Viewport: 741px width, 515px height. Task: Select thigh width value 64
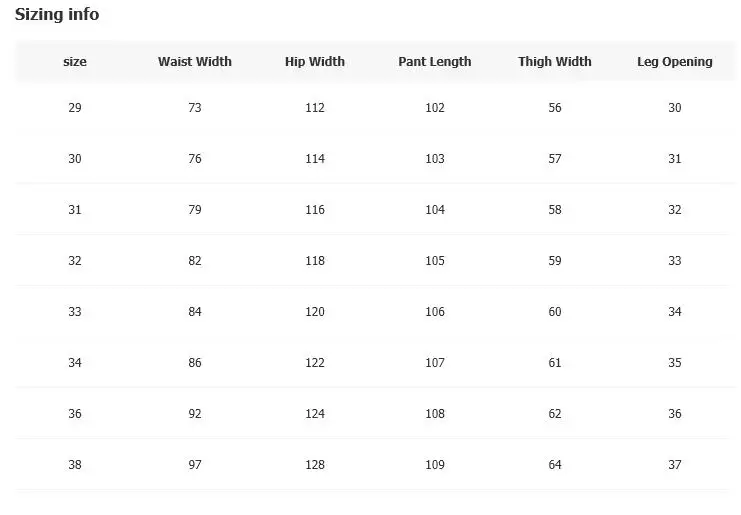(x=555, y=465)
